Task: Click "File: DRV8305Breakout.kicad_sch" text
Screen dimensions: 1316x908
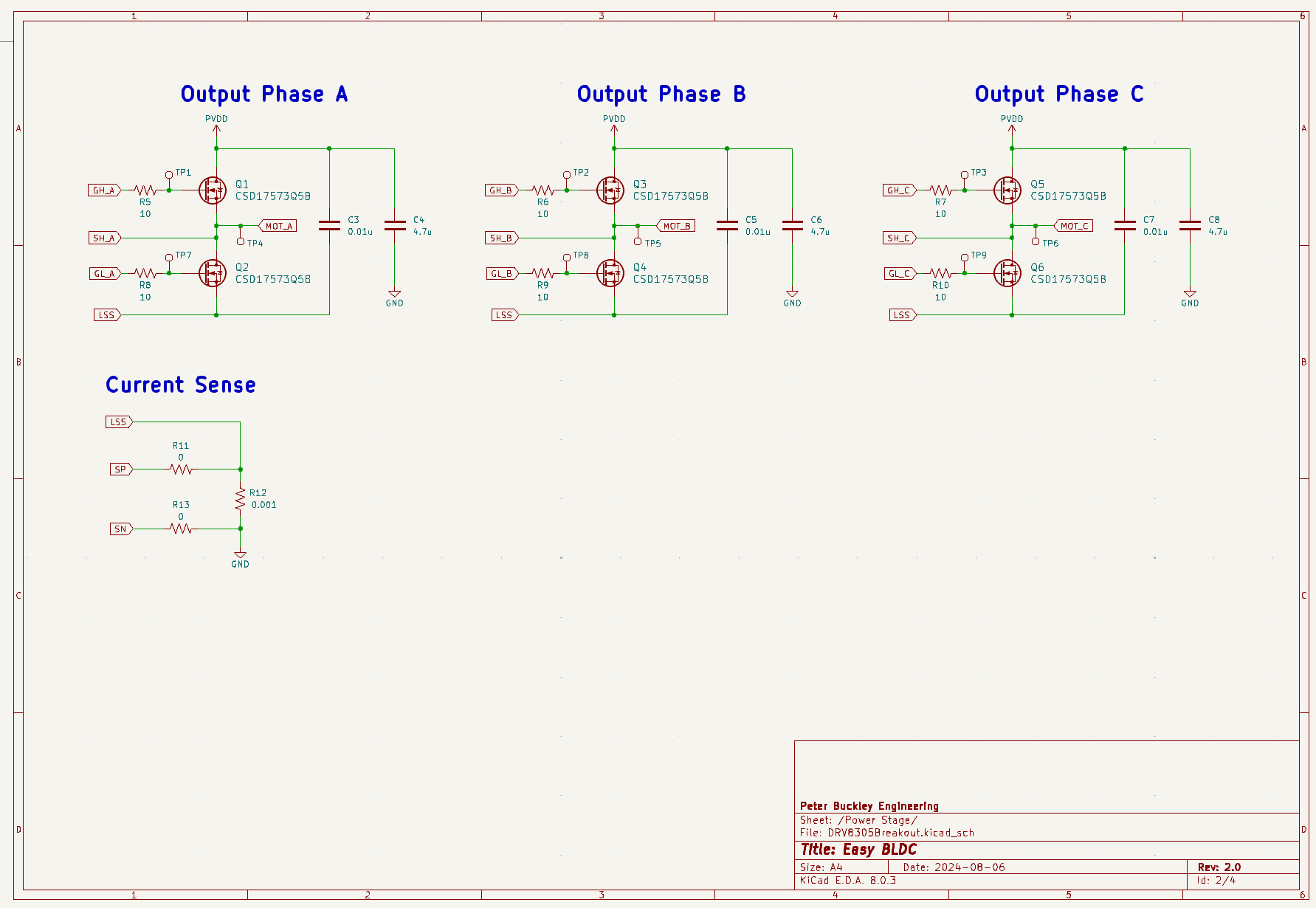Action: [x=887, y=833]
